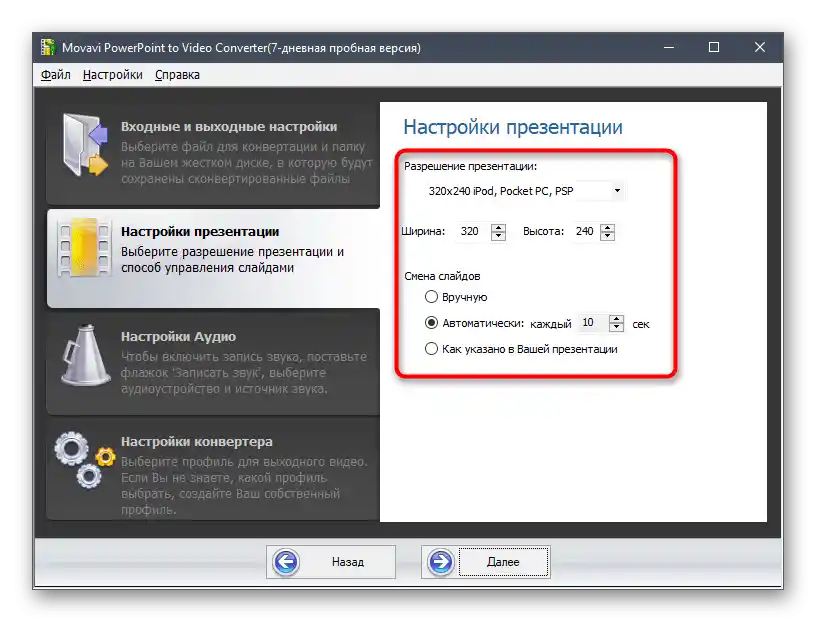Image resolution: width=816 pixels, height=622 pixels.
Task: Click the film strip presentation settings icon
Action: point(84,247)
